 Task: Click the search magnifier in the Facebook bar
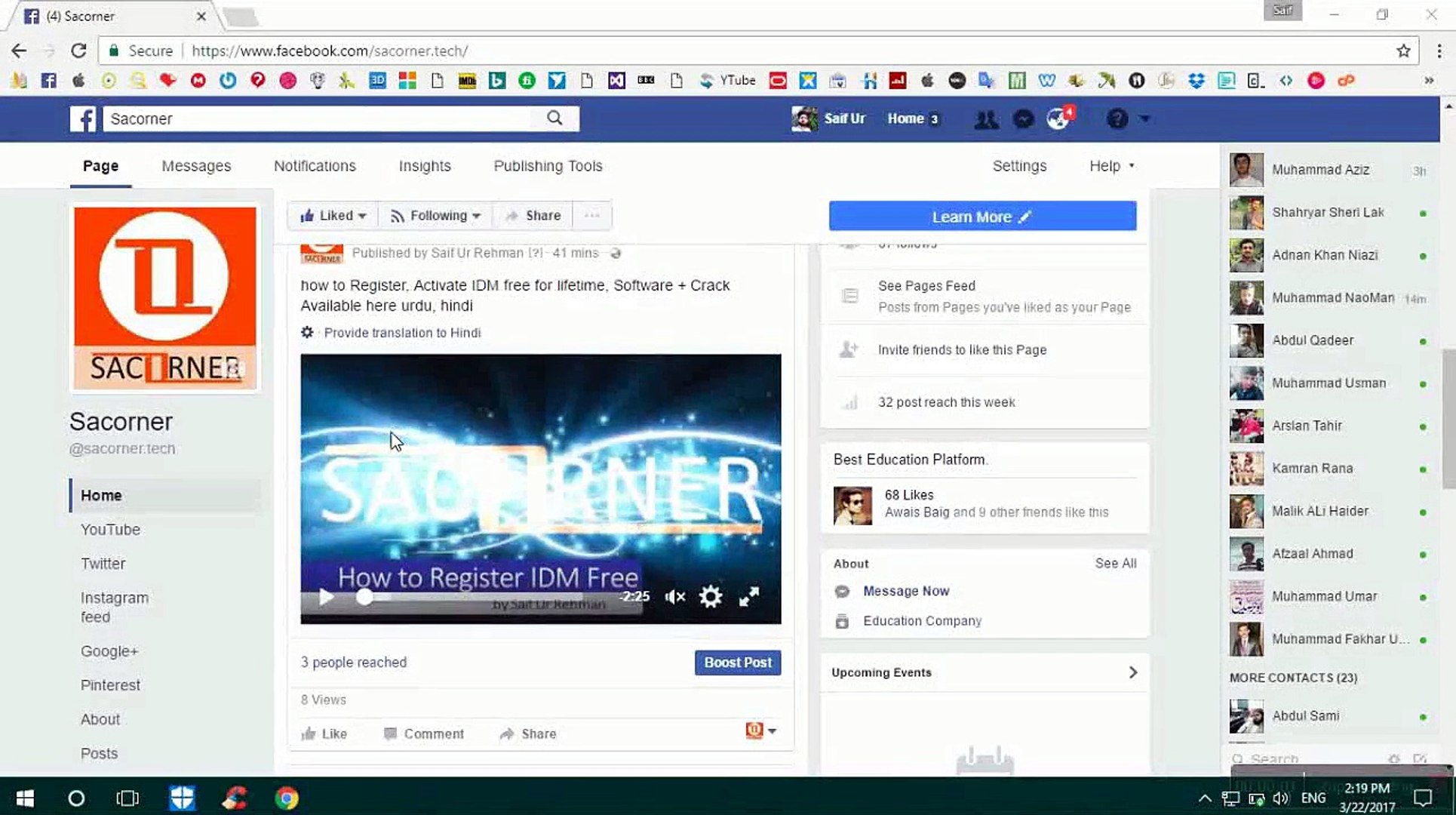[554, 118]
